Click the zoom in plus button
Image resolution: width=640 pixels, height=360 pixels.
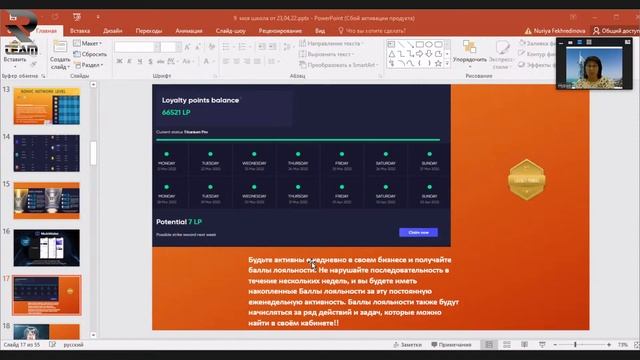[x=609, y=345]
